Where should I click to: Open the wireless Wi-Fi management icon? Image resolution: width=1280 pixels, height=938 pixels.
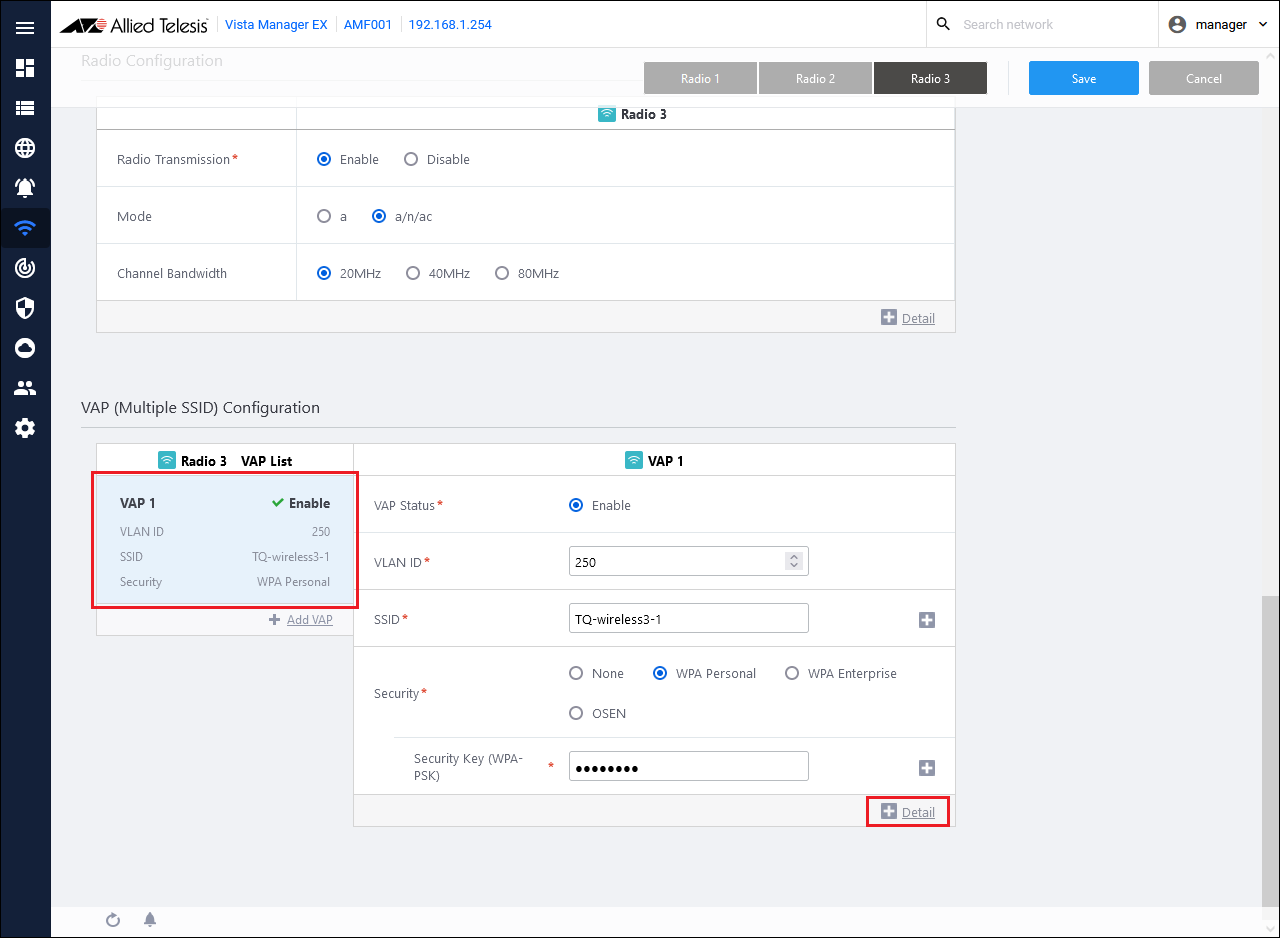[x=25, y=228]
